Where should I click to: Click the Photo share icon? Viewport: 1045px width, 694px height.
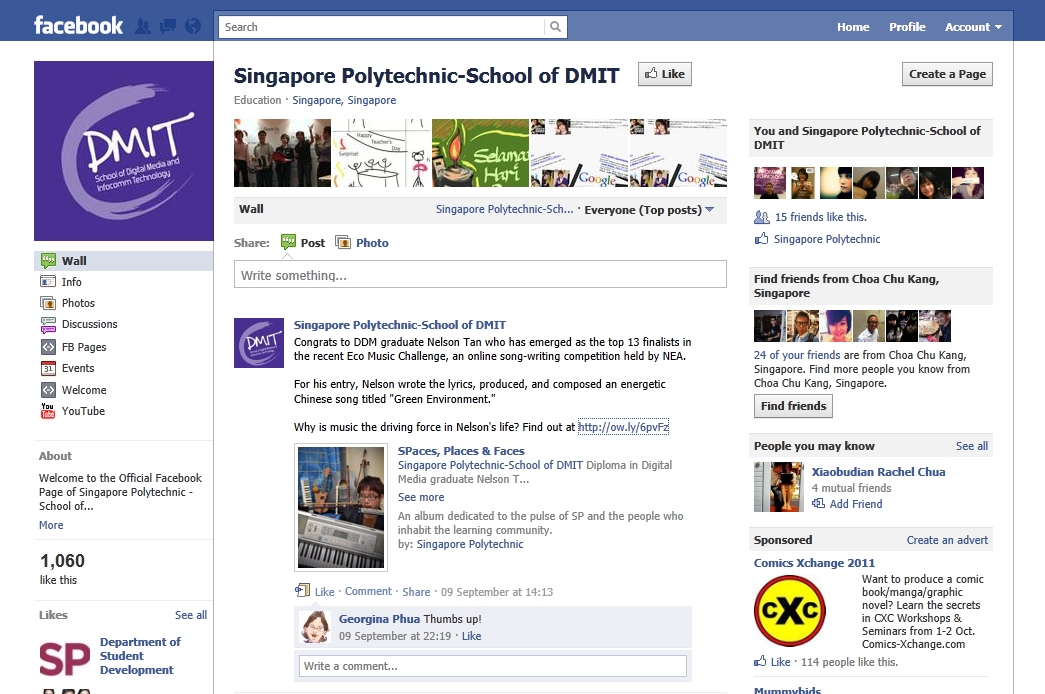pyautogui.click(x=343, y=243)
